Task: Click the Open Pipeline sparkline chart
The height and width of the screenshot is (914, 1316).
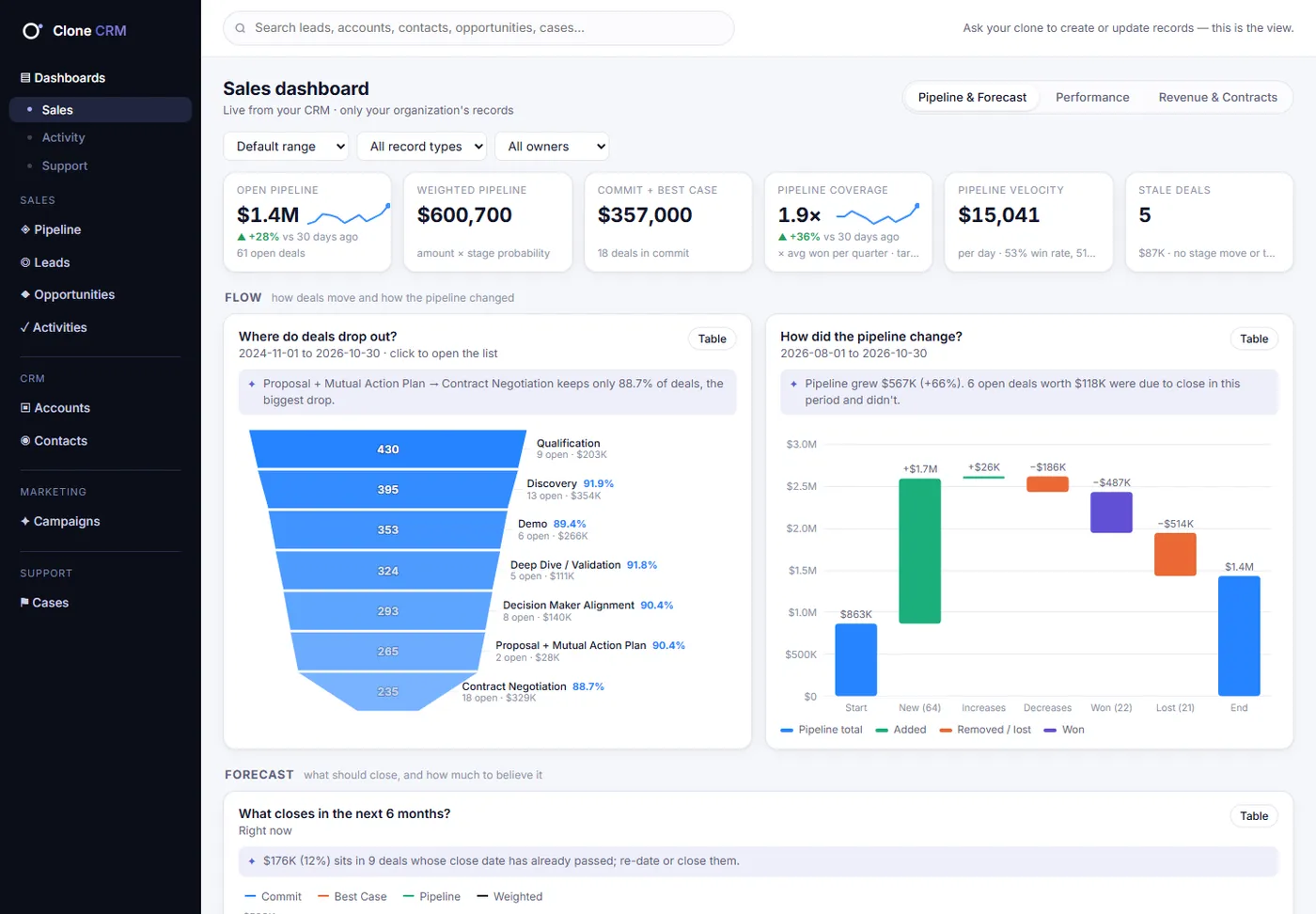Action: pos(349,215)
